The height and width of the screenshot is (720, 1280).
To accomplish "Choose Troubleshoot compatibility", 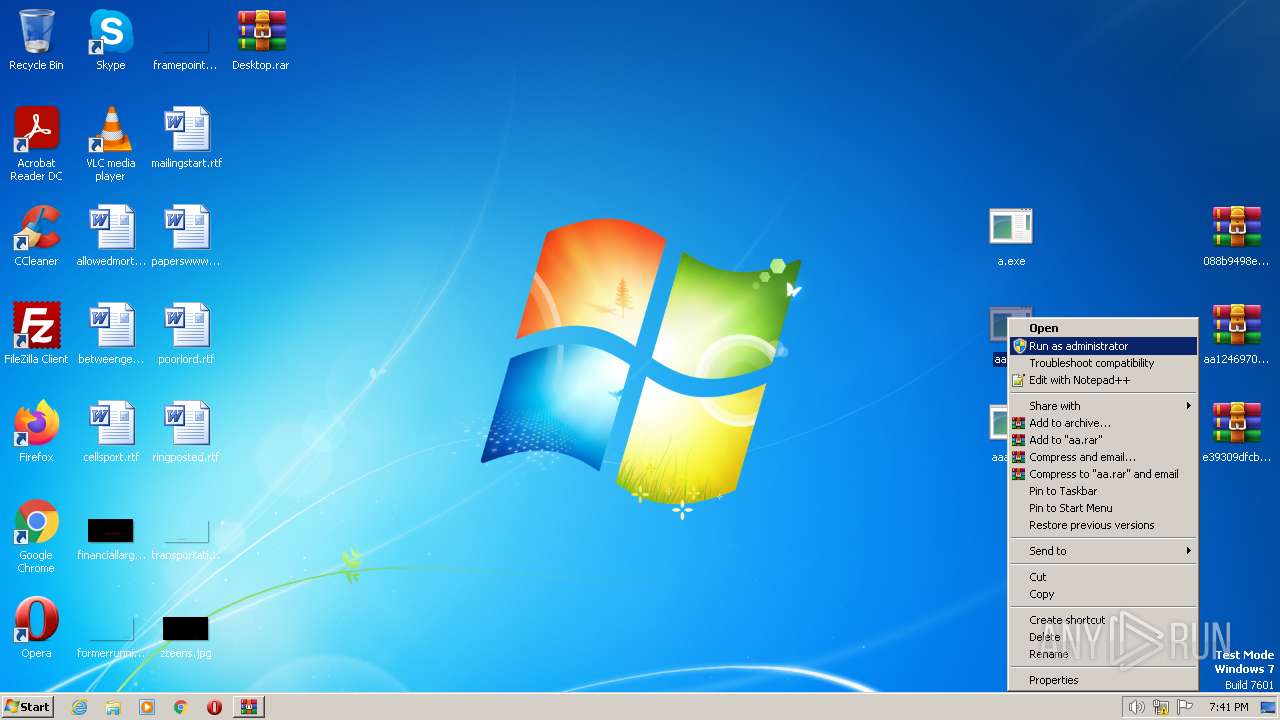I will pos(1102,363).
